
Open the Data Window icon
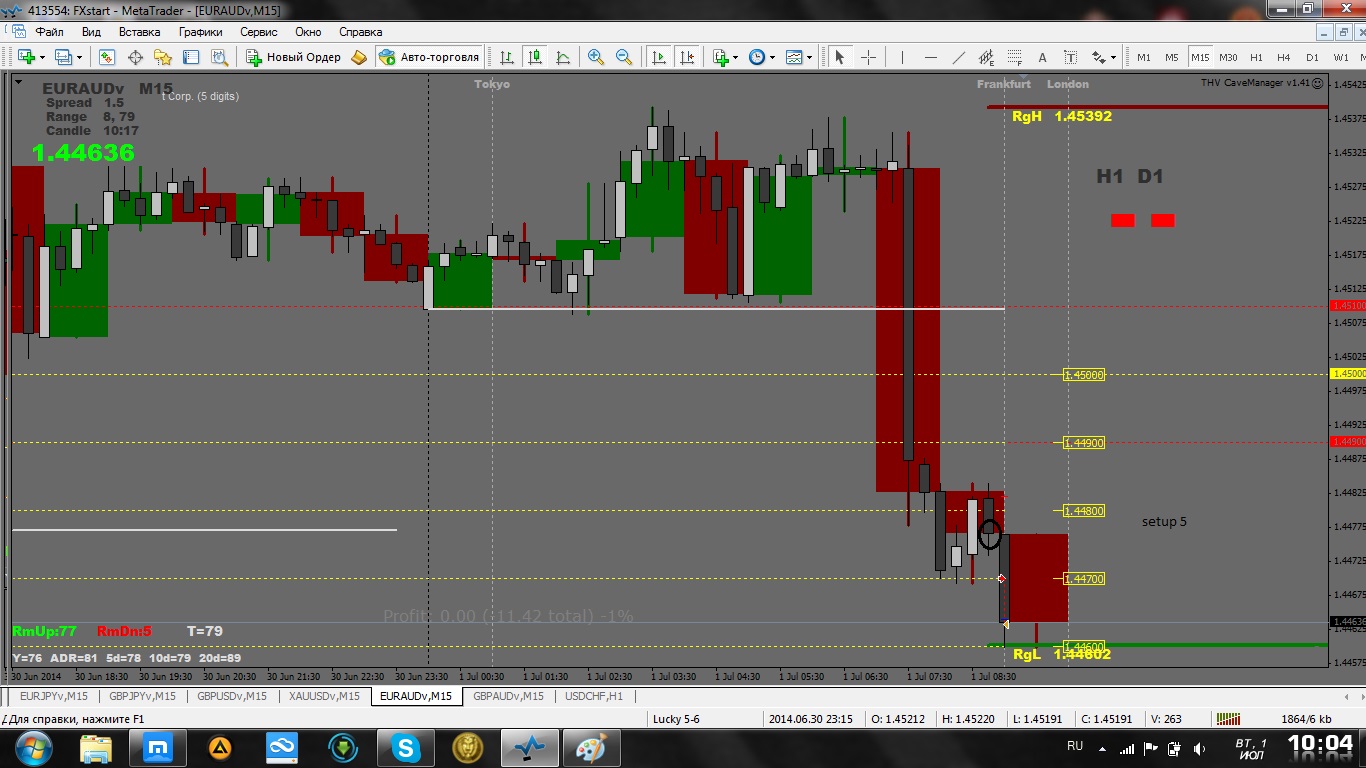(135, 57)
